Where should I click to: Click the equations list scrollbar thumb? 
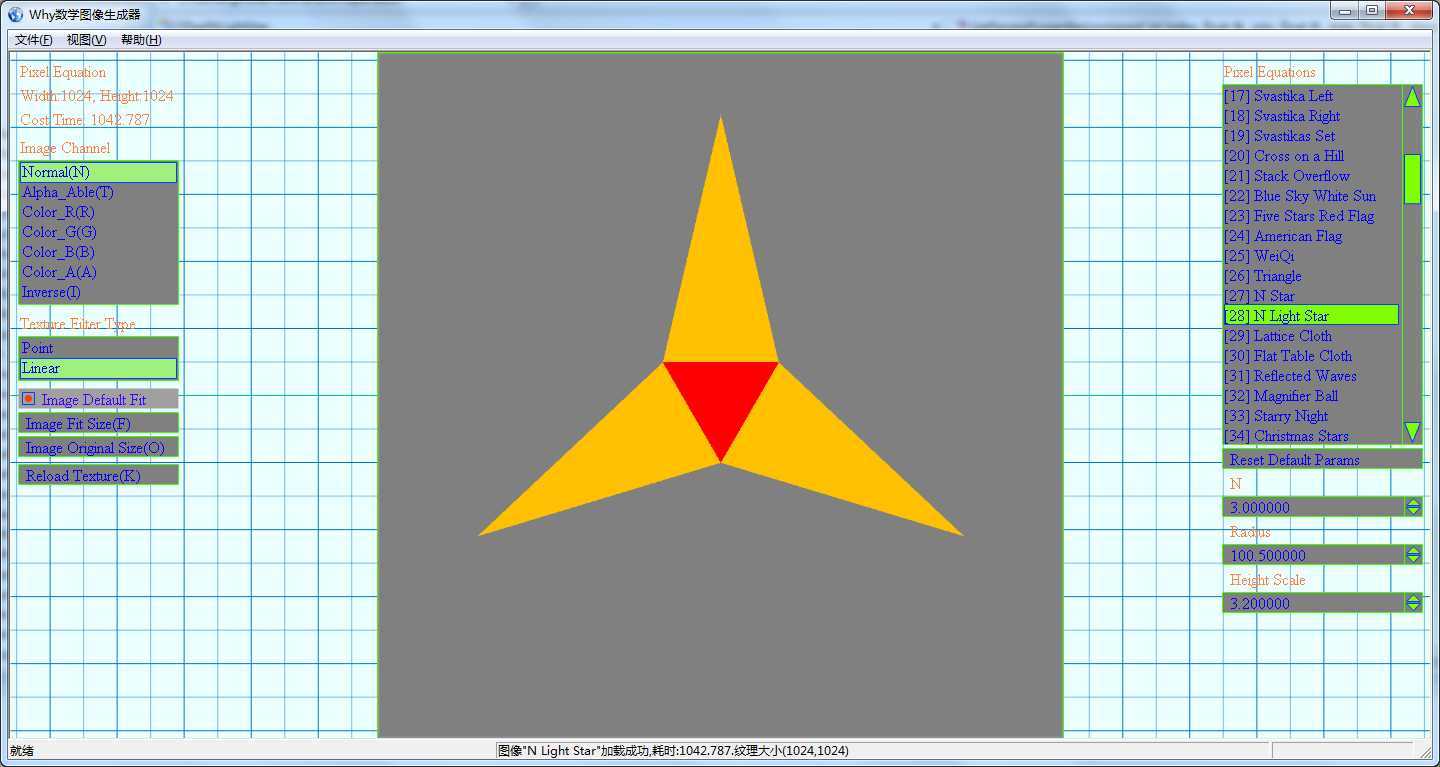click(x=1412, y=179)
